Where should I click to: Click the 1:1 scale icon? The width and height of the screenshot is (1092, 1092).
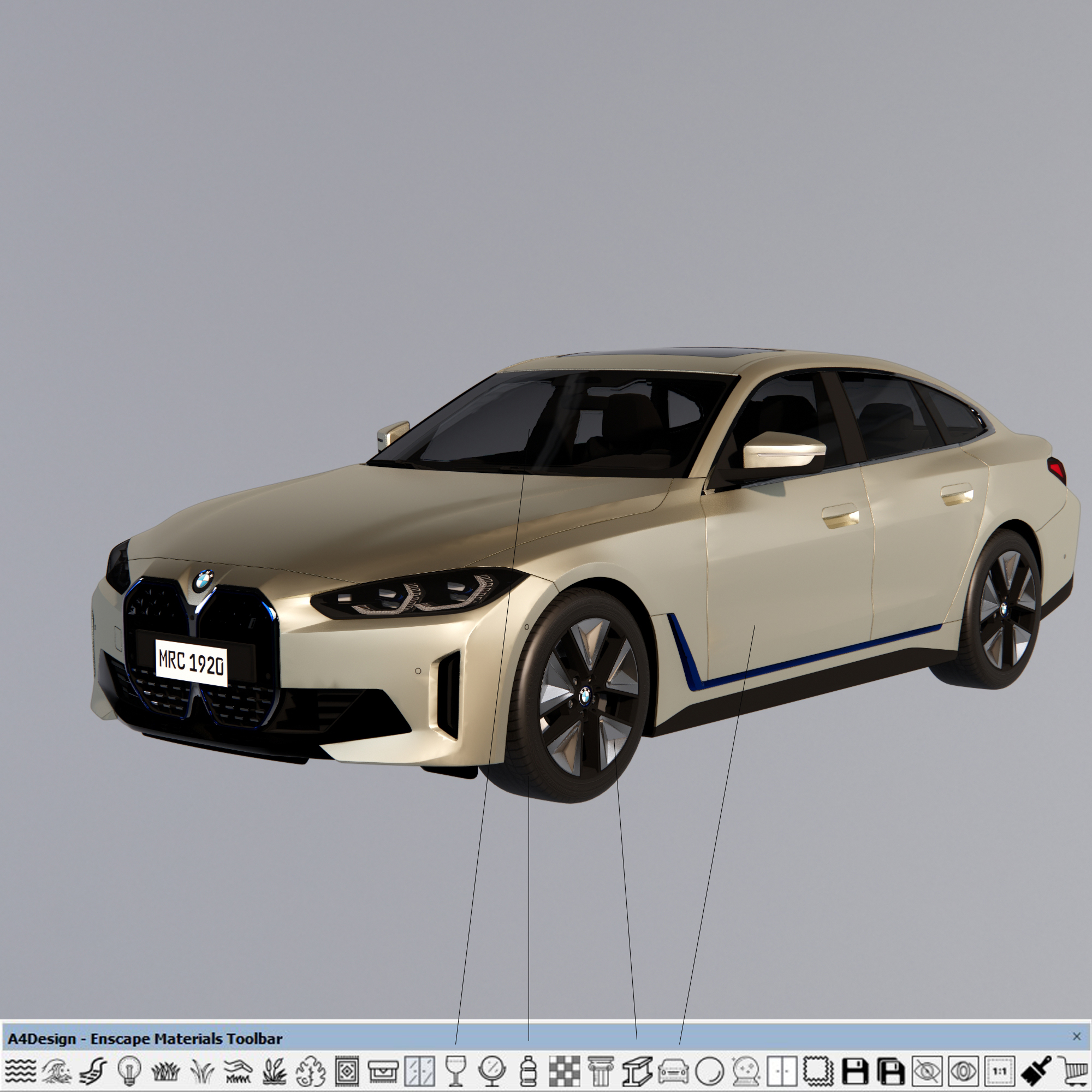coord(999,1071)
